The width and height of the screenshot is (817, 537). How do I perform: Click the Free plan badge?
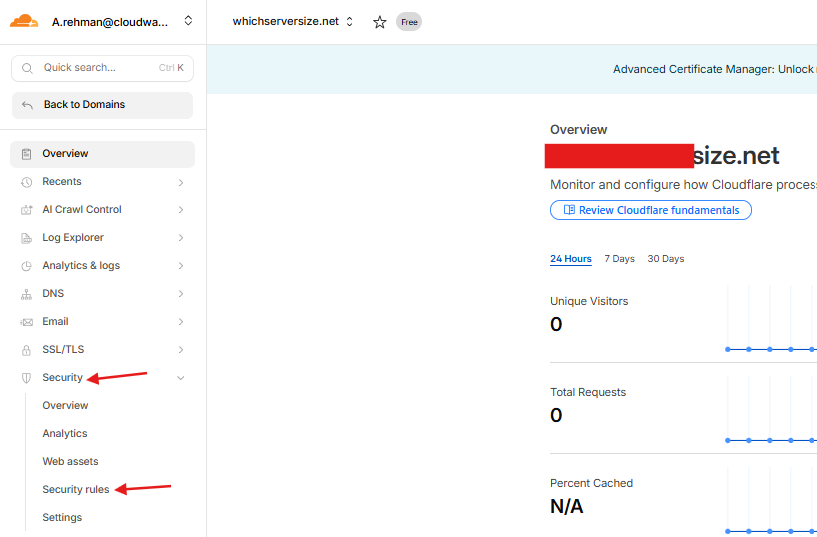point(409,22)
